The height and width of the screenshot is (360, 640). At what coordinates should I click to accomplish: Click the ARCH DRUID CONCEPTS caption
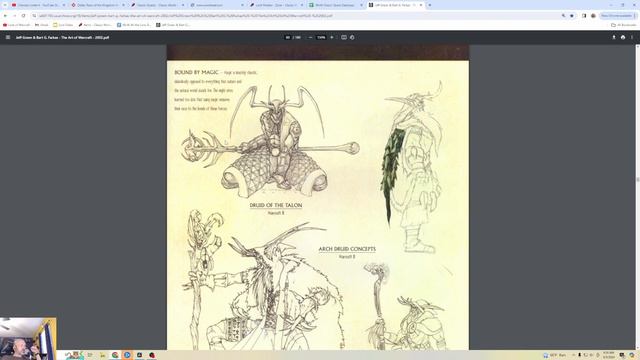[x=347, y=249]
